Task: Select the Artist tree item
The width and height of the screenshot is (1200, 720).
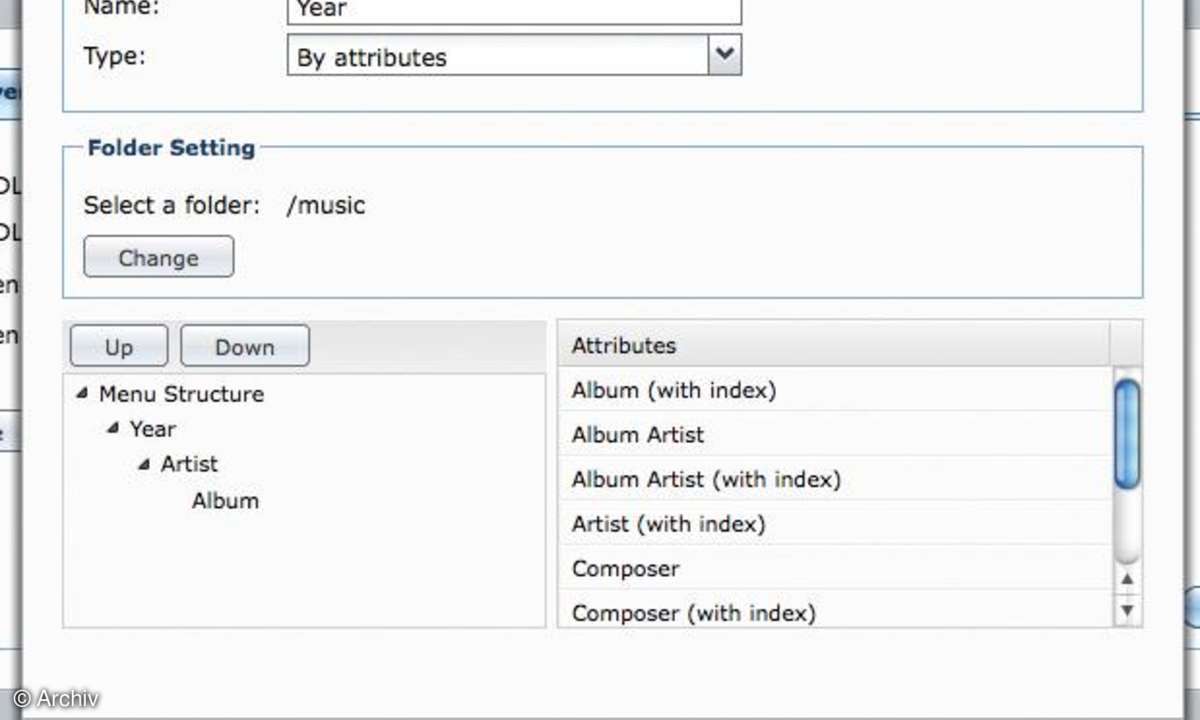Action: [x=189, y=464]
